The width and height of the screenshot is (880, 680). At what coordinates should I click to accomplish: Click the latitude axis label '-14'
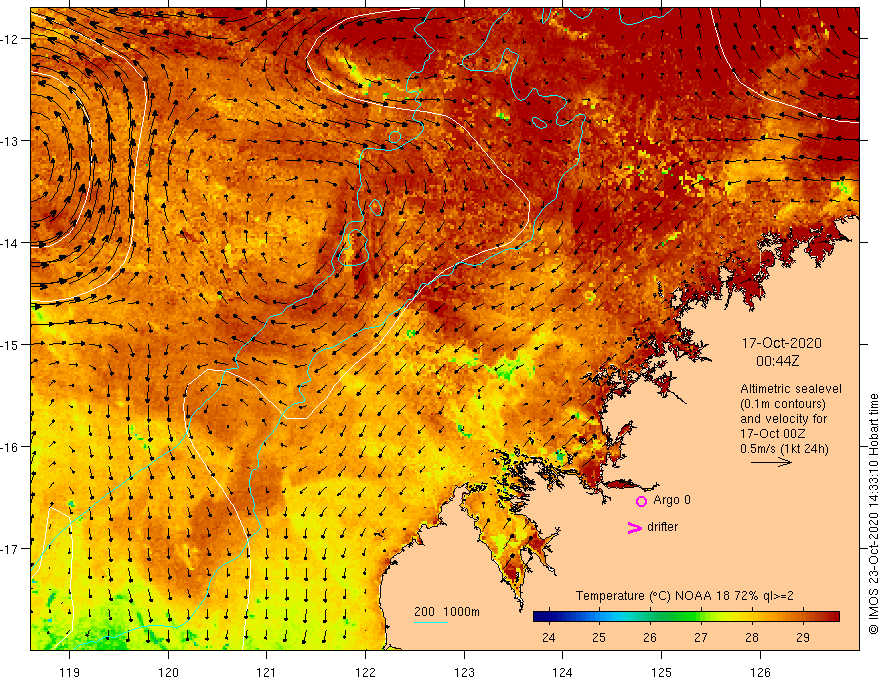point(9,243)
